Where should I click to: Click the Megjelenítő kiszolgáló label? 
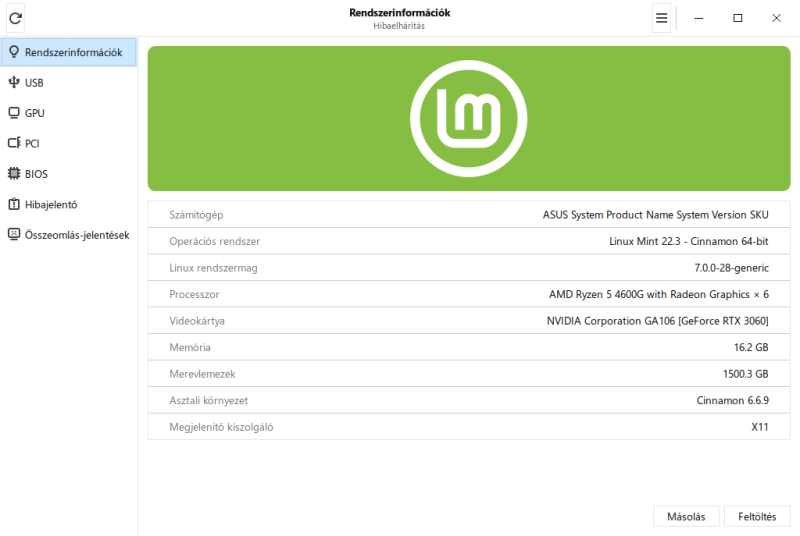221,427
